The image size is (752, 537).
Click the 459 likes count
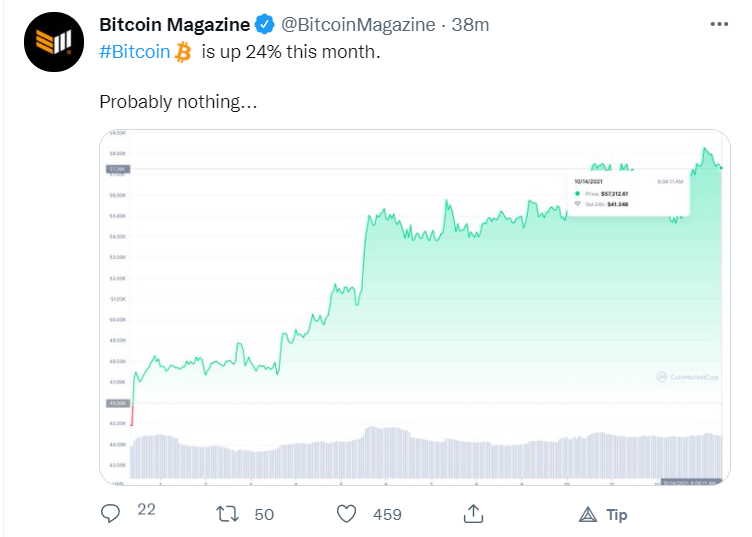pyautogui.click(x=387, y=514)
